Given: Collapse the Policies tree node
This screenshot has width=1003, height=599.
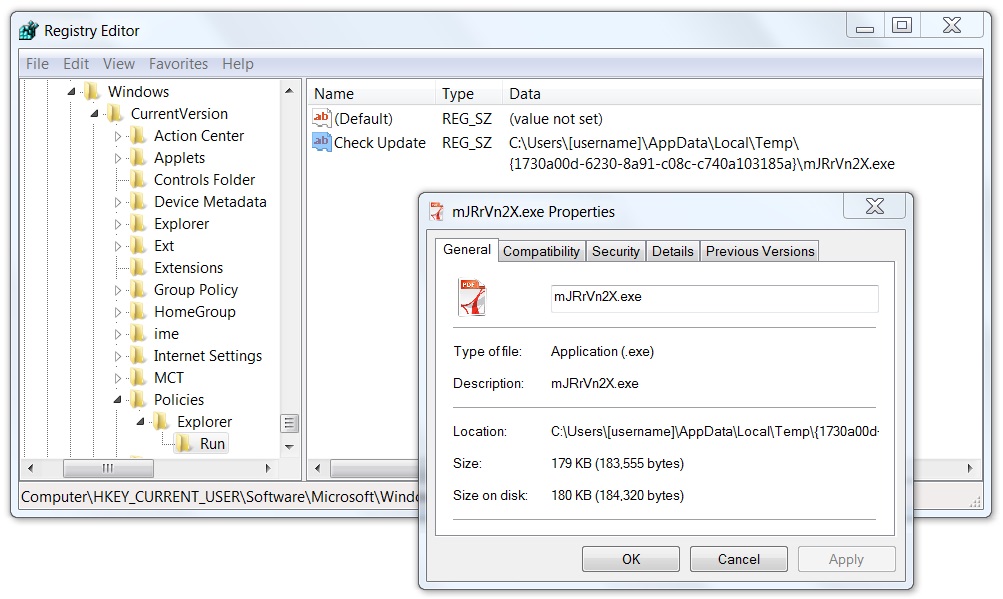Looking at the screenshot, I should tap(118, 400).
